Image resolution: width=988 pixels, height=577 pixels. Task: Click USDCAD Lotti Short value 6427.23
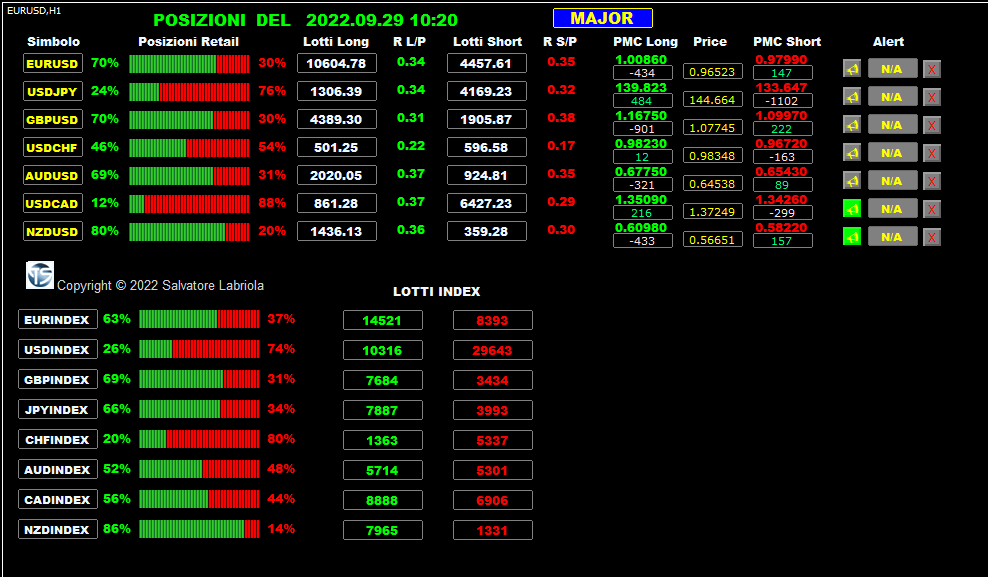(x=486, y=203)
